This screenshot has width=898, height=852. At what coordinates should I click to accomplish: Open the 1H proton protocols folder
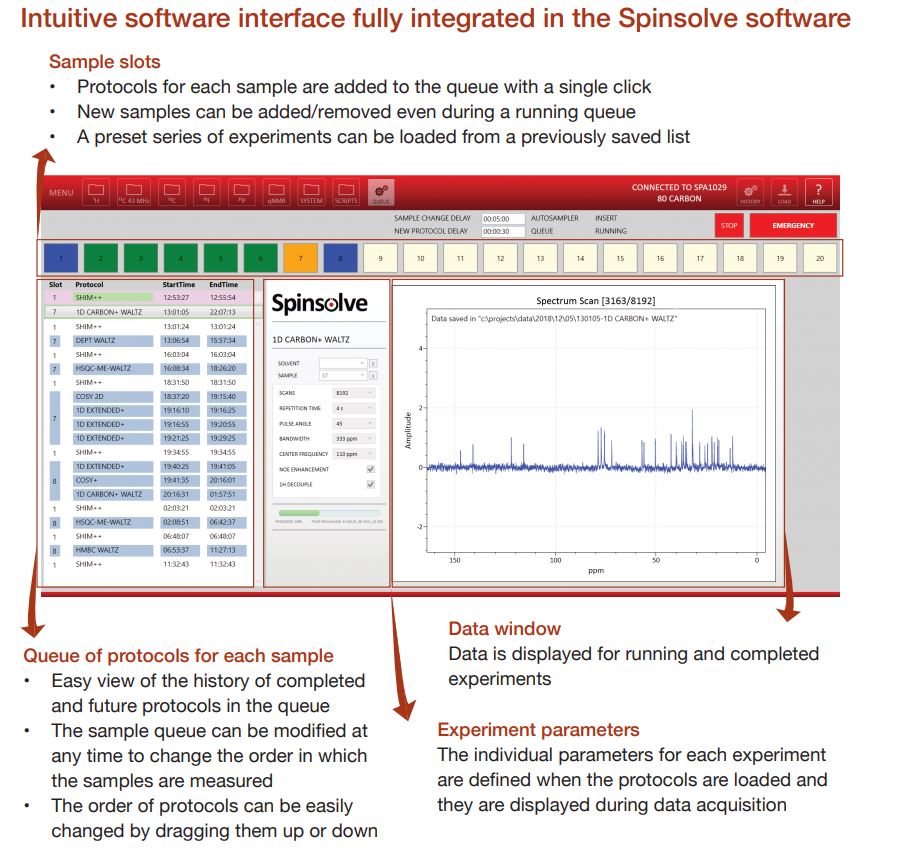(96, 192)
